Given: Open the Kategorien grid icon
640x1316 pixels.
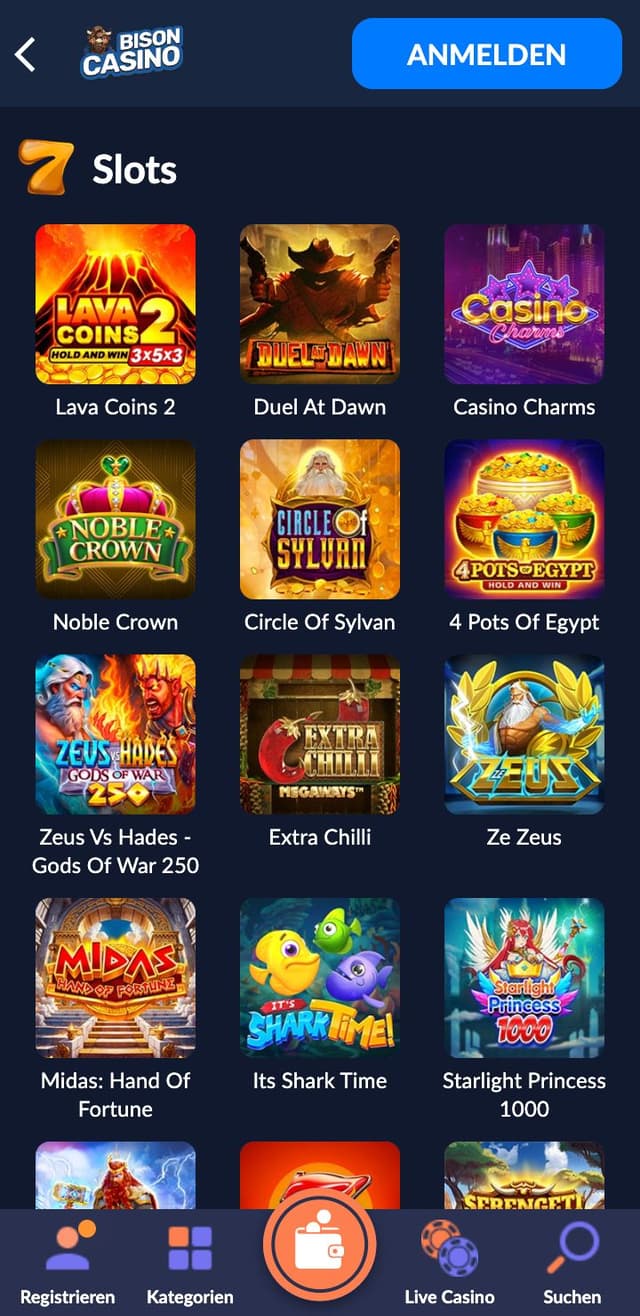Looking at the screenshot, I should (x=190, y=1248).
